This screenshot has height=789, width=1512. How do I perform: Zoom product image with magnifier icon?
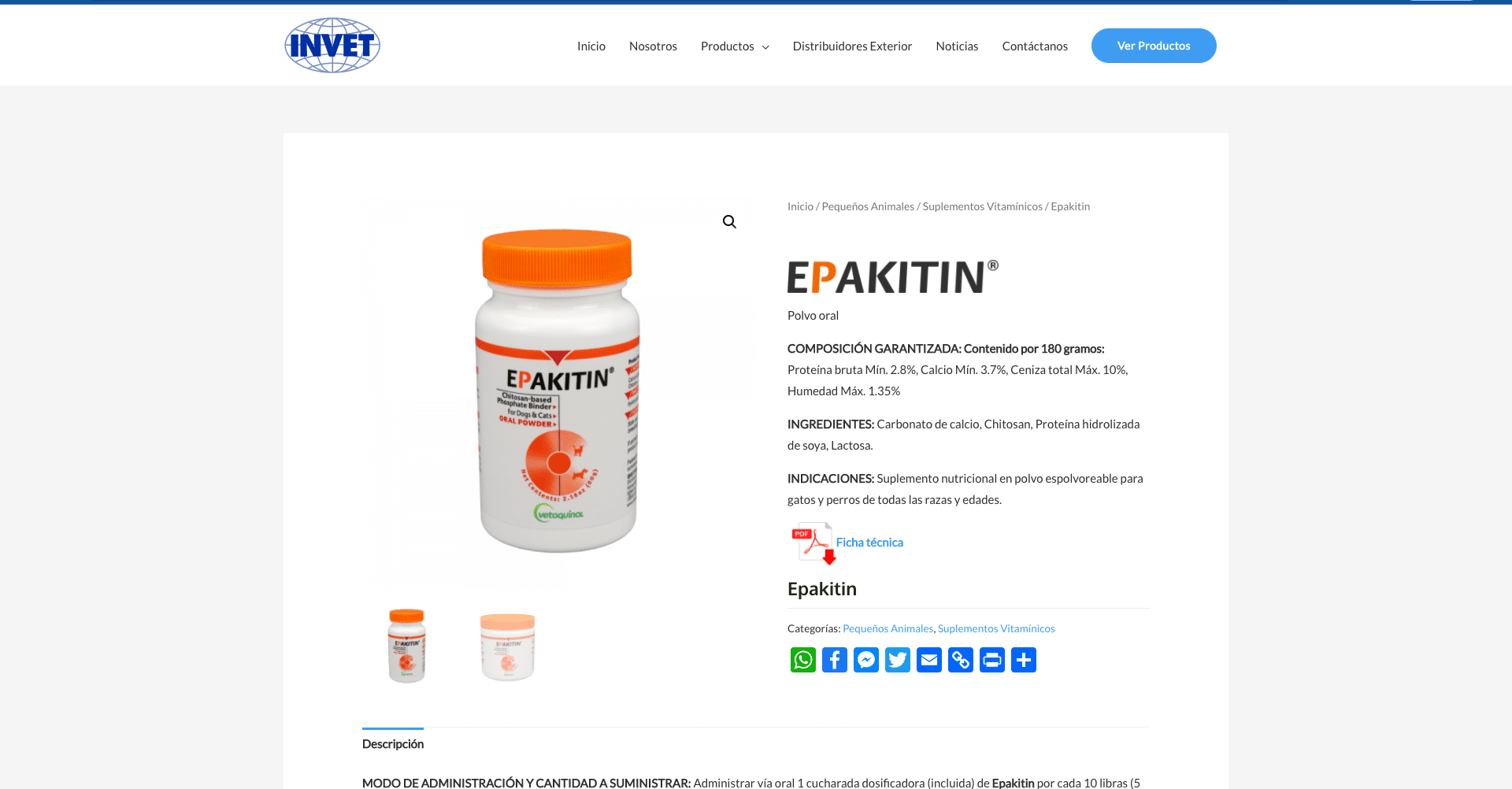[x=729, y=222]
